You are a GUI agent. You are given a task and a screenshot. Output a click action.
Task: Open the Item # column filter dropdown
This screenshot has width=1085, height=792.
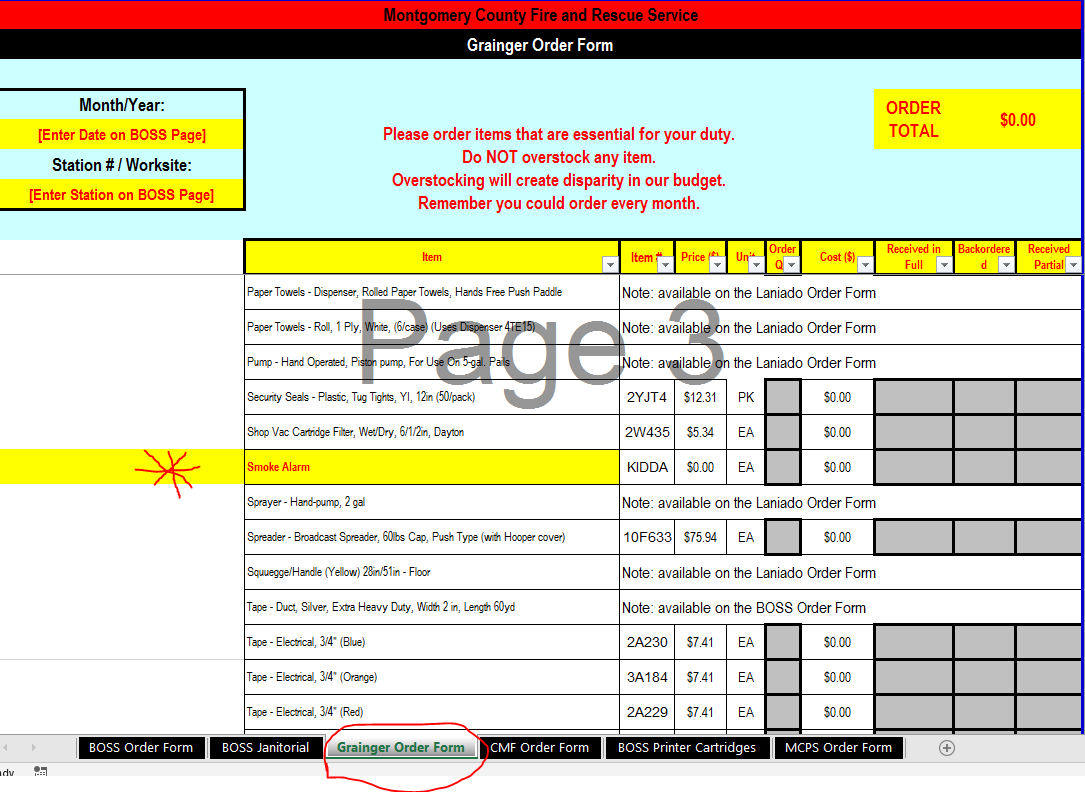coord(665,265)
